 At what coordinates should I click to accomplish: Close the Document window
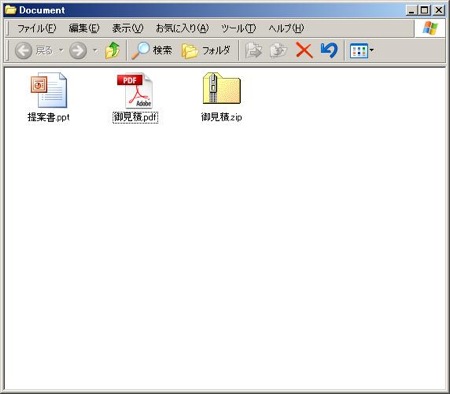(x=439, y=10)
